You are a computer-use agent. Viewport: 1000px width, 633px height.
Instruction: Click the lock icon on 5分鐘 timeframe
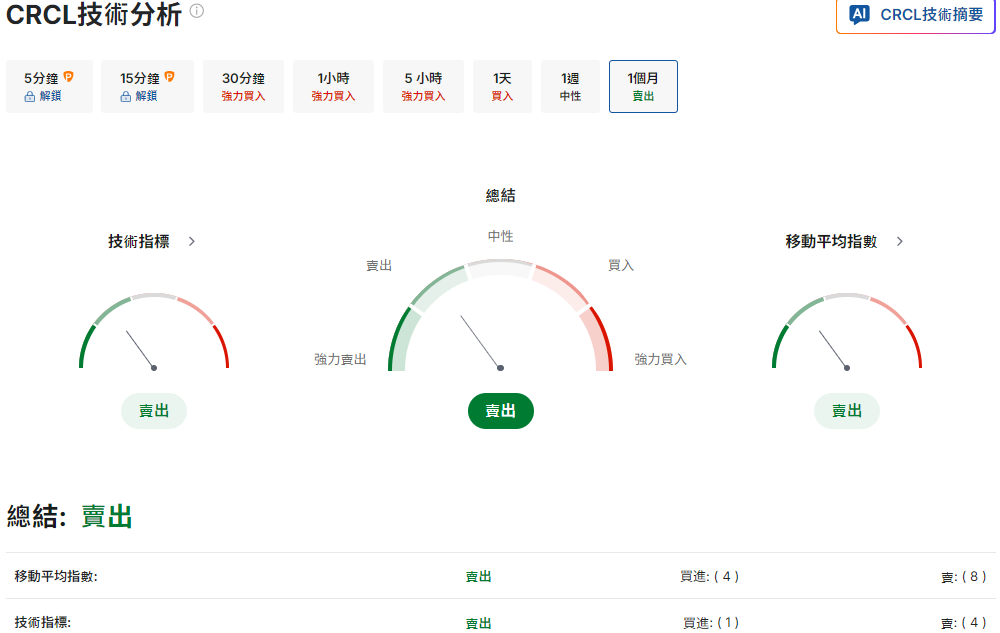coord(31,96)
